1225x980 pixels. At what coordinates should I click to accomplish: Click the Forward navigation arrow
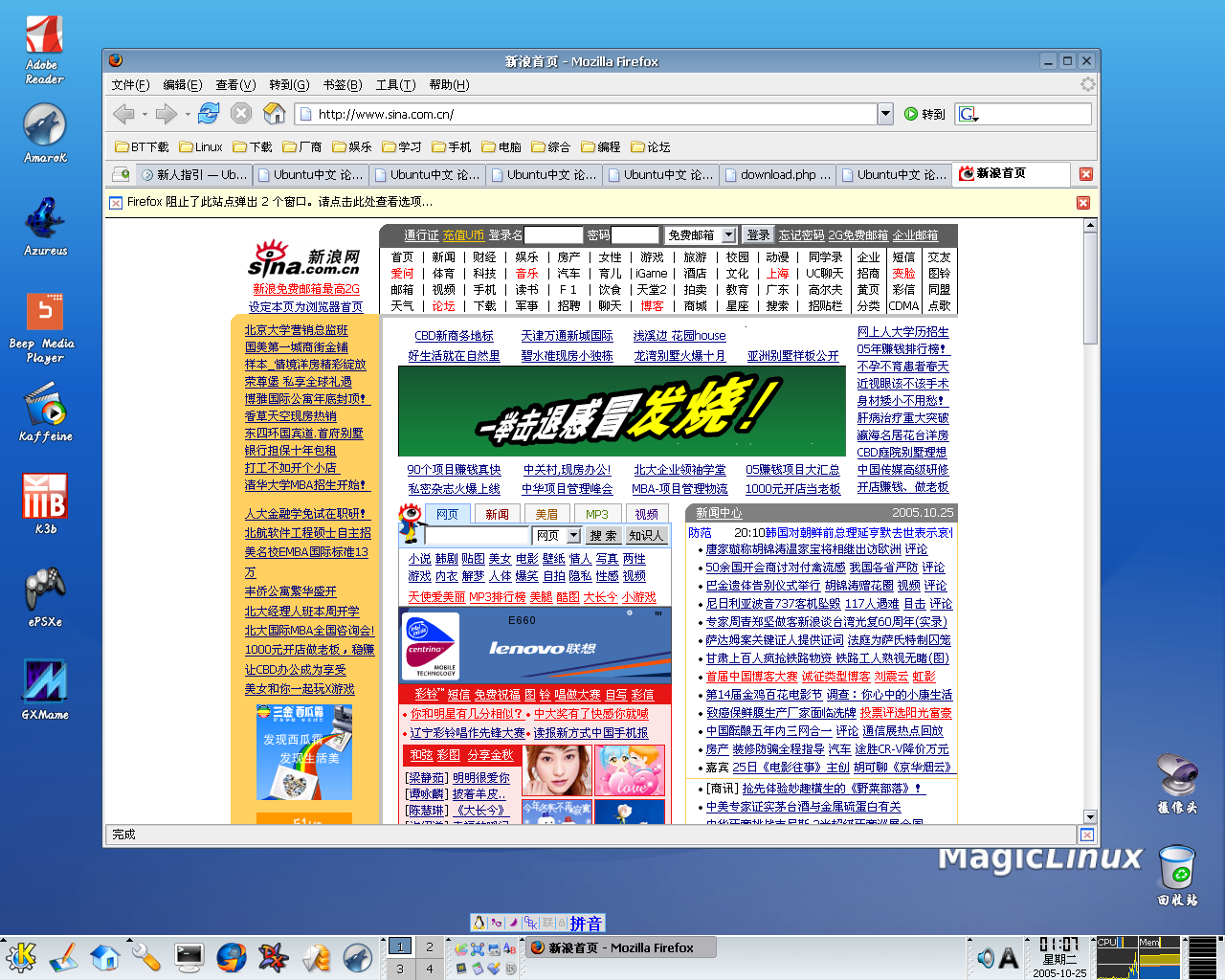[166, 114]
